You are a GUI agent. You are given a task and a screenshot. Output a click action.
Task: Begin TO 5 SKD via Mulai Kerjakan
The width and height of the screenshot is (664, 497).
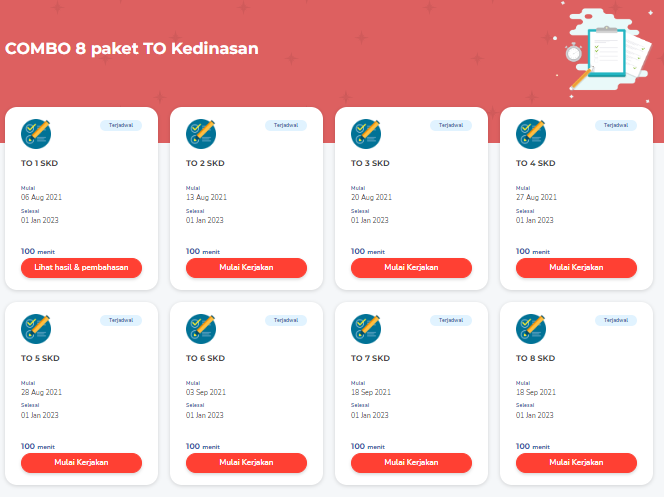[x=81, y=462]
